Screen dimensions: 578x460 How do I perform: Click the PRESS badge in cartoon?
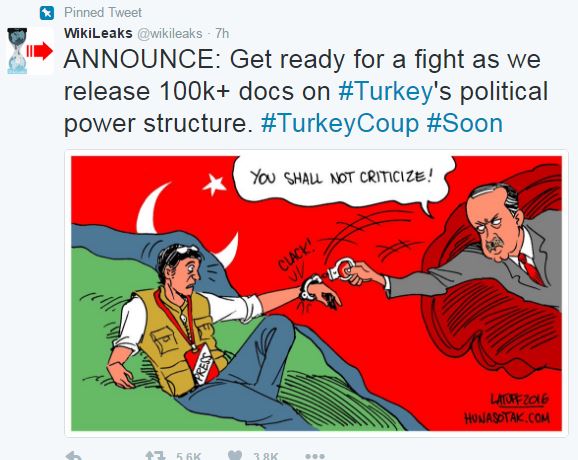click(202, 365)
